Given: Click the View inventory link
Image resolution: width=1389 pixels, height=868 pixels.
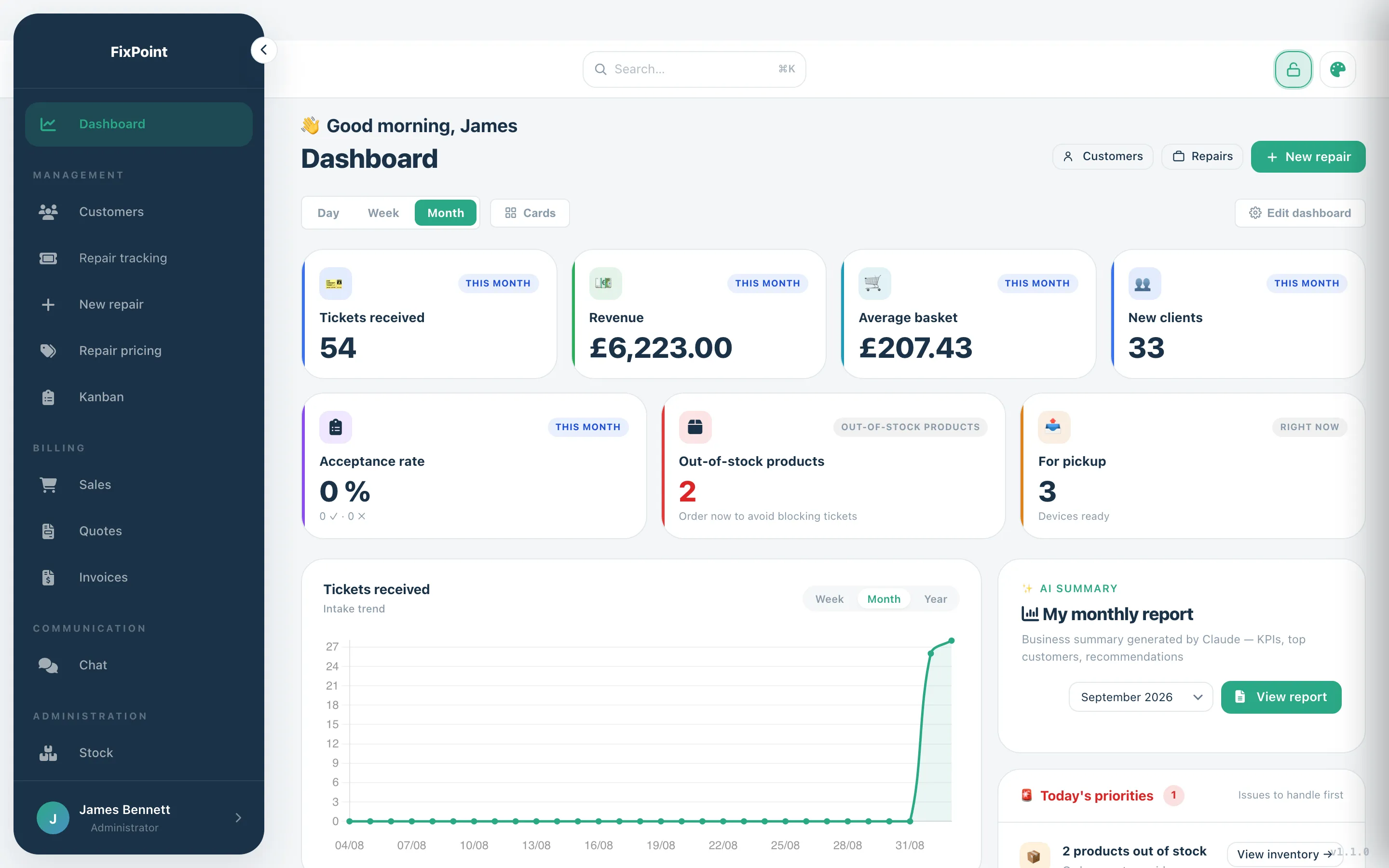Looking at the screenshot, I should pyautogui.click(x=1284, y=854).
